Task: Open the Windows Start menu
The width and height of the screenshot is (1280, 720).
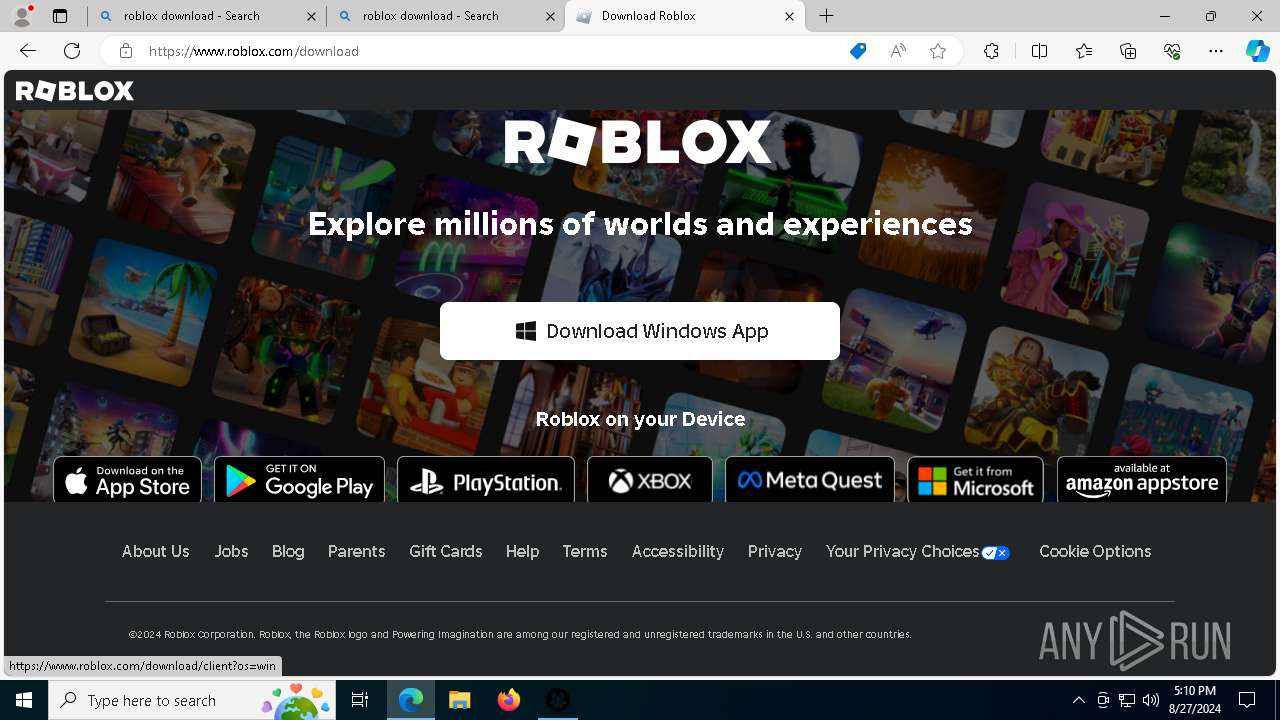Action: [24, 700]
